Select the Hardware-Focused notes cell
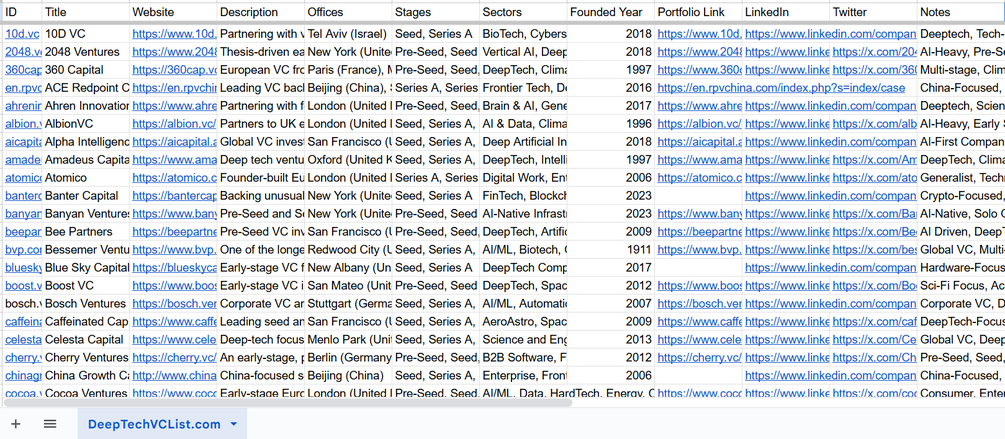The height and width of the screenshot is (439, 1005). pos(961,267)
